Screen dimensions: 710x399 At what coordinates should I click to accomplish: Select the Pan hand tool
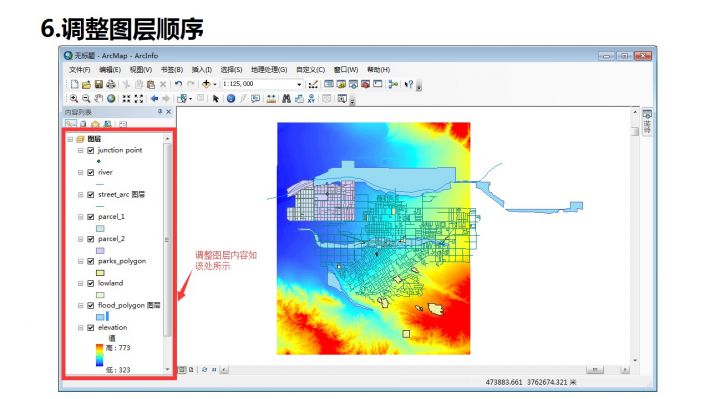tap(98, 99)
